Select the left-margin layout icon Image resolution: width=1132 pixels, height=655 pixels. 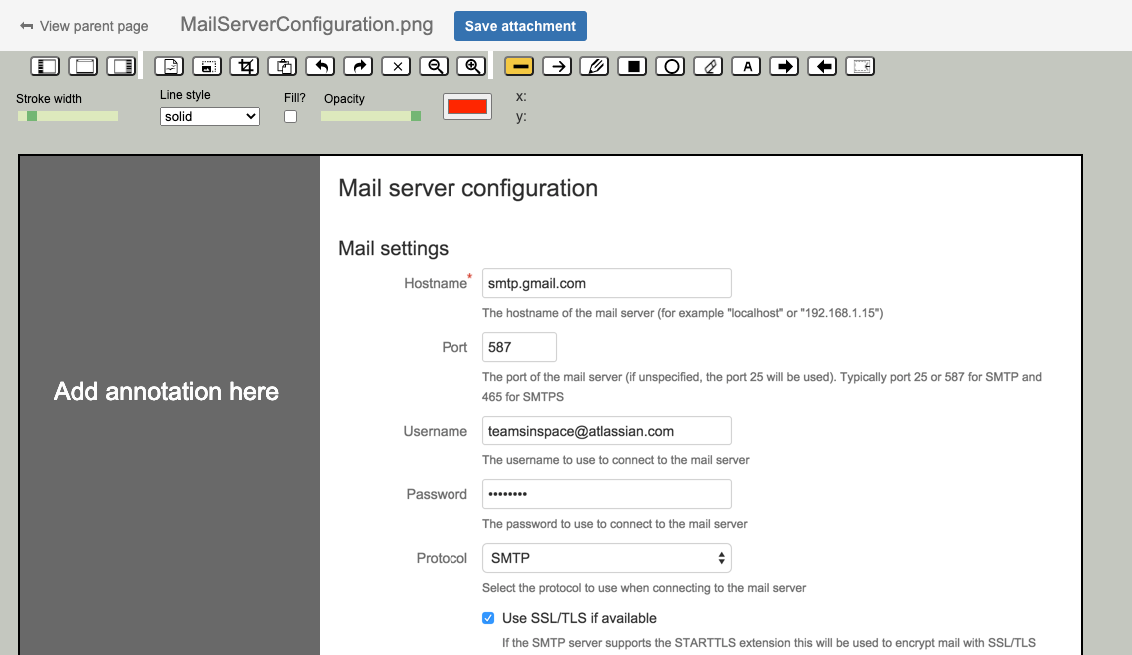point(45,66)
